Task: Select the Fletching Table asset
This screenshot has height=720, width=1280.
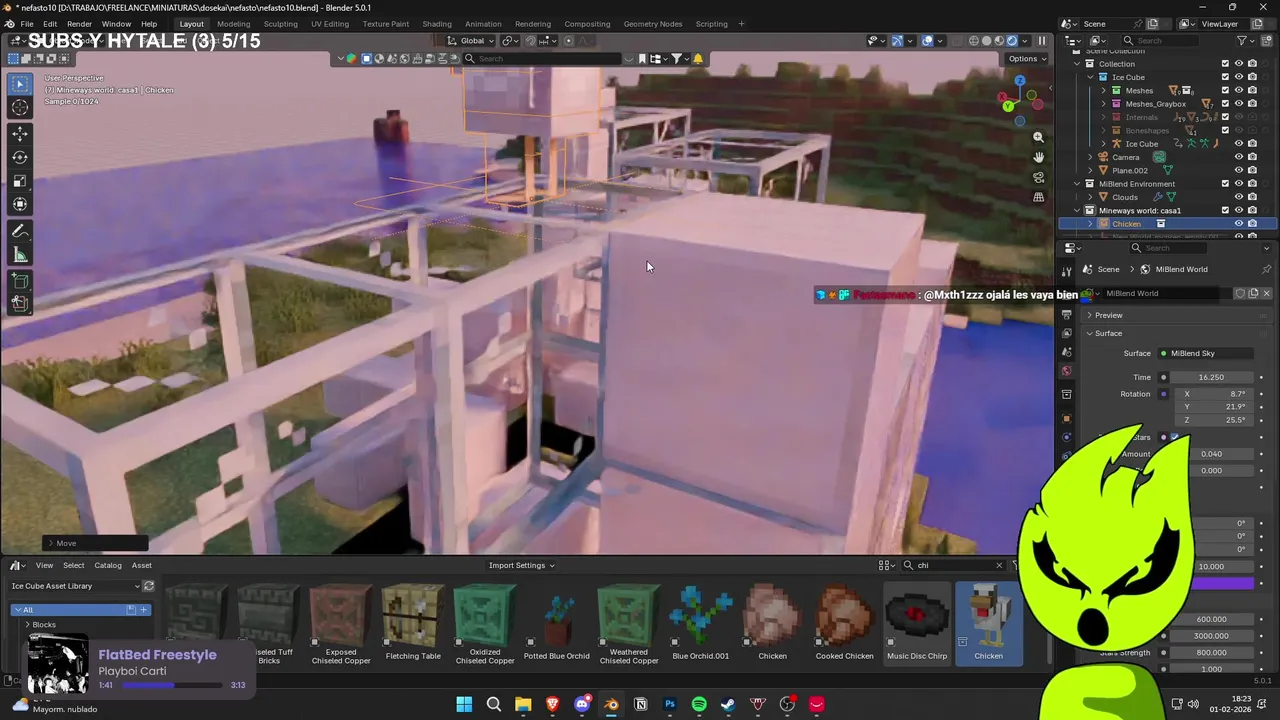Action: click(413, 624)
